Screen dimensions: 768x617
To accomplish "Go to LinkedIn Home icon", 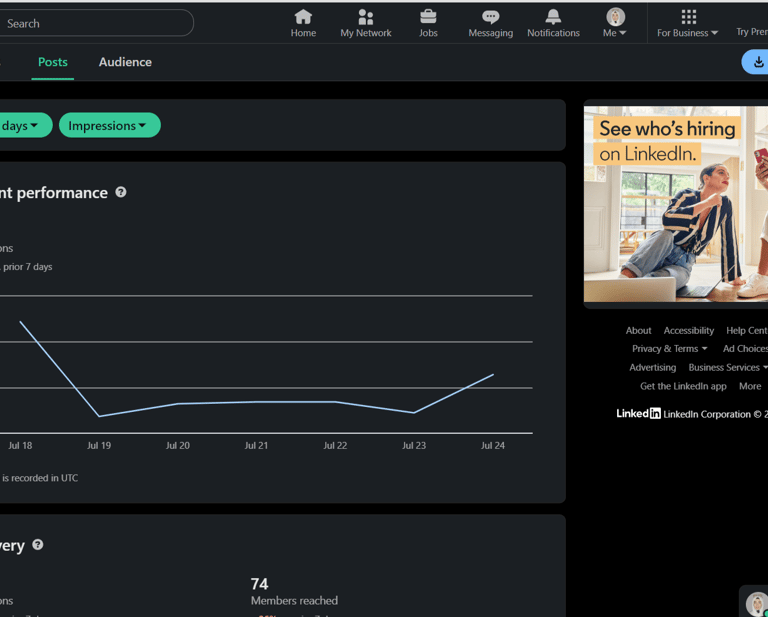I will pyautogui.click(x=303, y=17).
